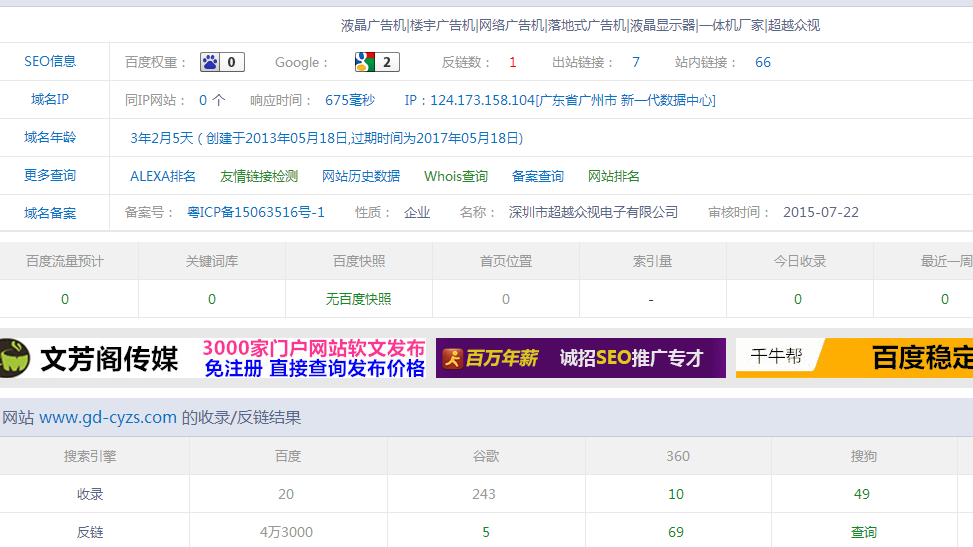Image resolution: width=973 pixels, height=547 pixels.
Task: Open the 百万年薪 SEO recruiting banner
Action: (x=581, y=358)
